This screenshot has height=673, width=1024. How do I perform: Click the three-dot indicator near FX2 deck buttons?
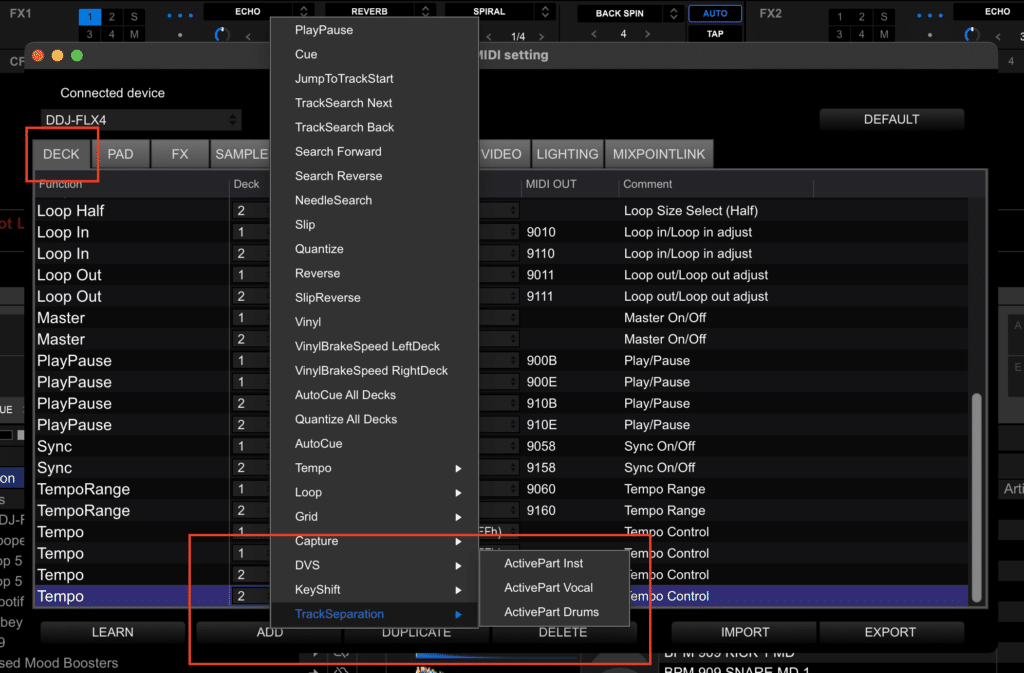point(930,14)
